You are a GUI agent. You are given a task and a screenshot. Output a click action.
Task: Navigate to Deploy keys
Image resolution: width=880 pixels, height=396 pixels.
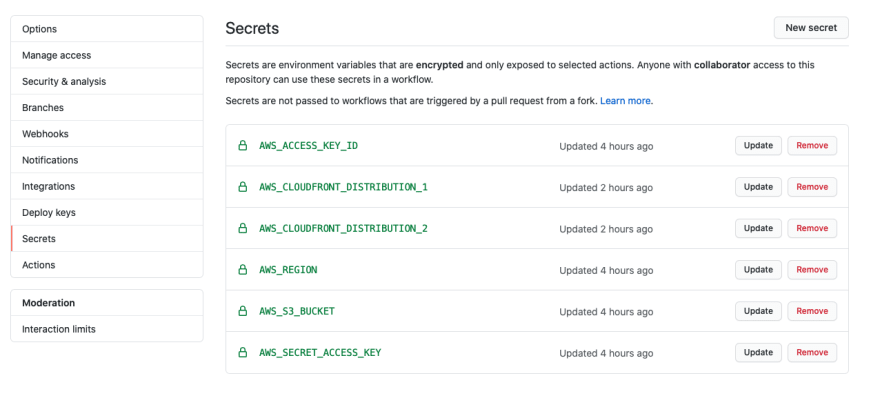[x=107, y=213]
